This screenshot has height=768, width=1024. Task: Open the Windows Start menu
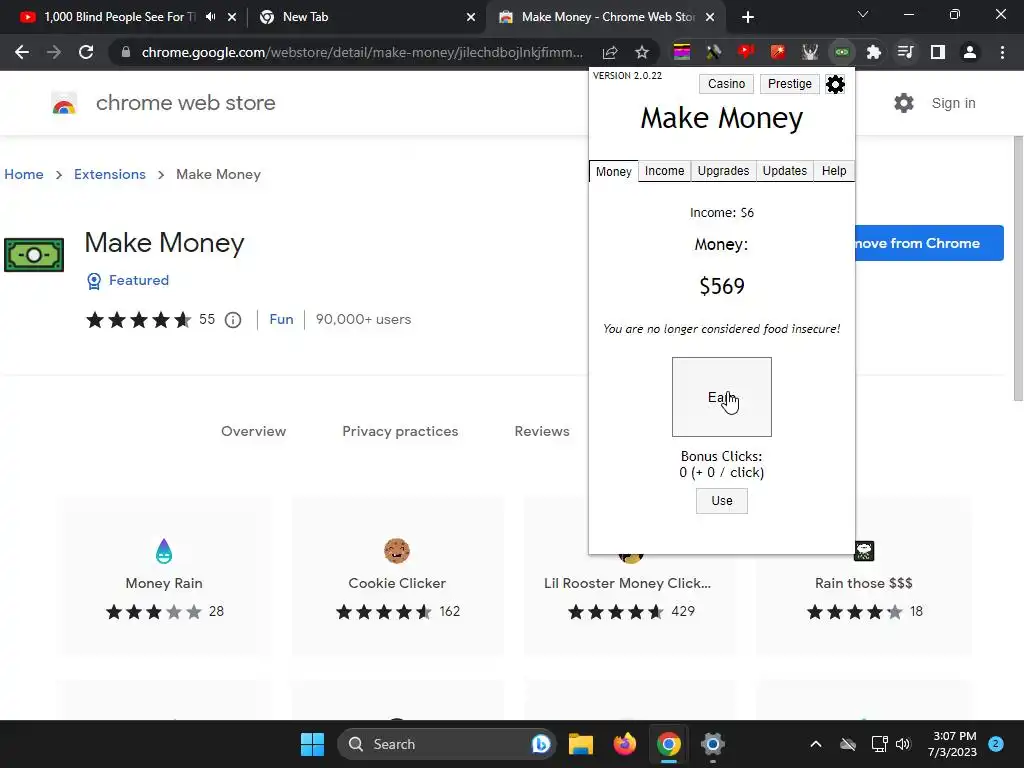tap(312, 744)
